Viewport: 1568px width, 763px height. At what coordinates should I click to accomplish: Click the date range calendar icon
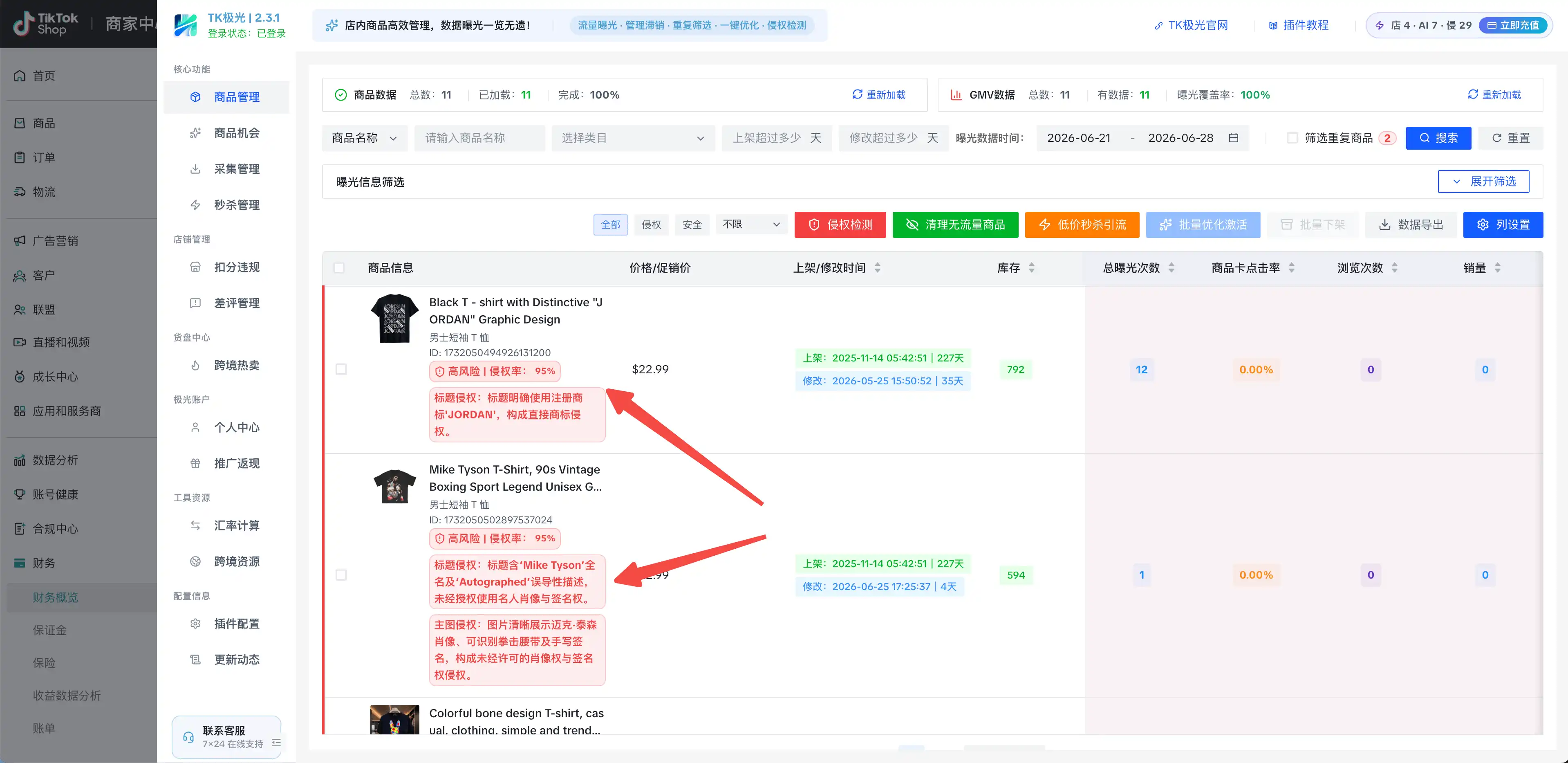(1233, 138)
